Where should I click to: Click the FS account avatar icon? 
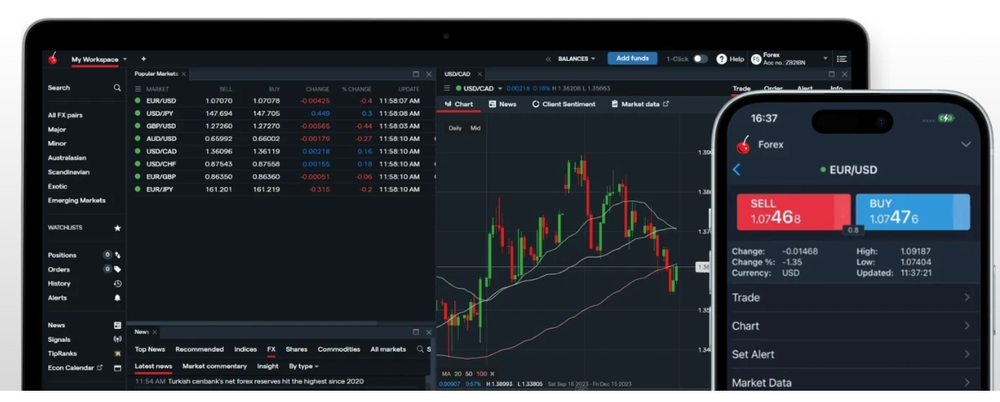pyautogui.click(x=756, y=59)
